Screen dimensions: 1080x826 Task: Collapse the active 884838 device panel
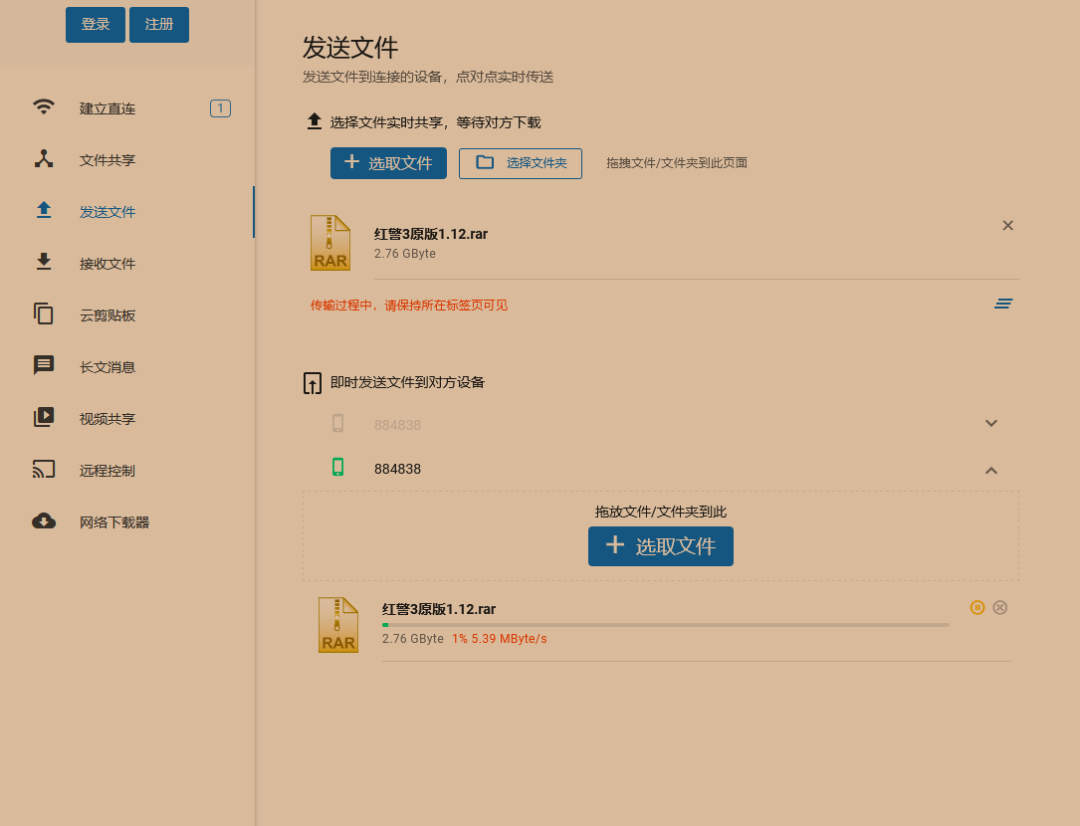point(991,470)
